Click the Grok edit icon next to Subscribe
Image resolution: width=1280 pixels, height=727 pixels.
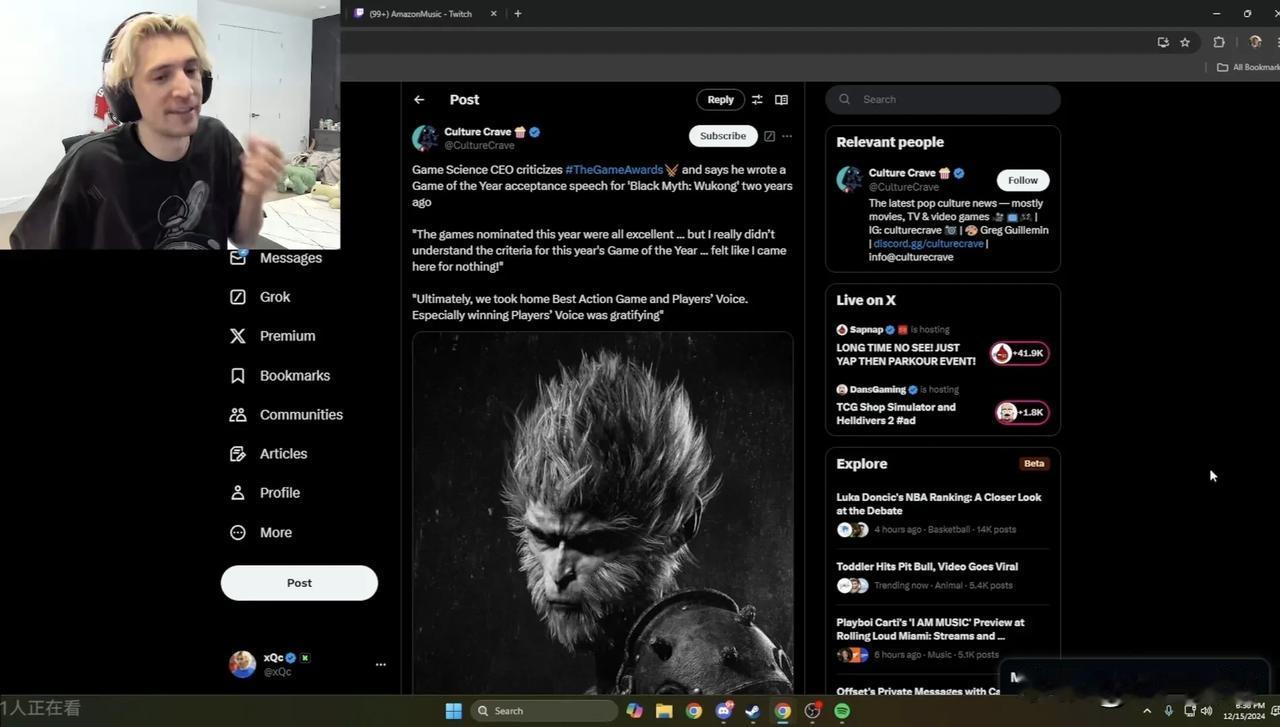(x=769, y=136)
